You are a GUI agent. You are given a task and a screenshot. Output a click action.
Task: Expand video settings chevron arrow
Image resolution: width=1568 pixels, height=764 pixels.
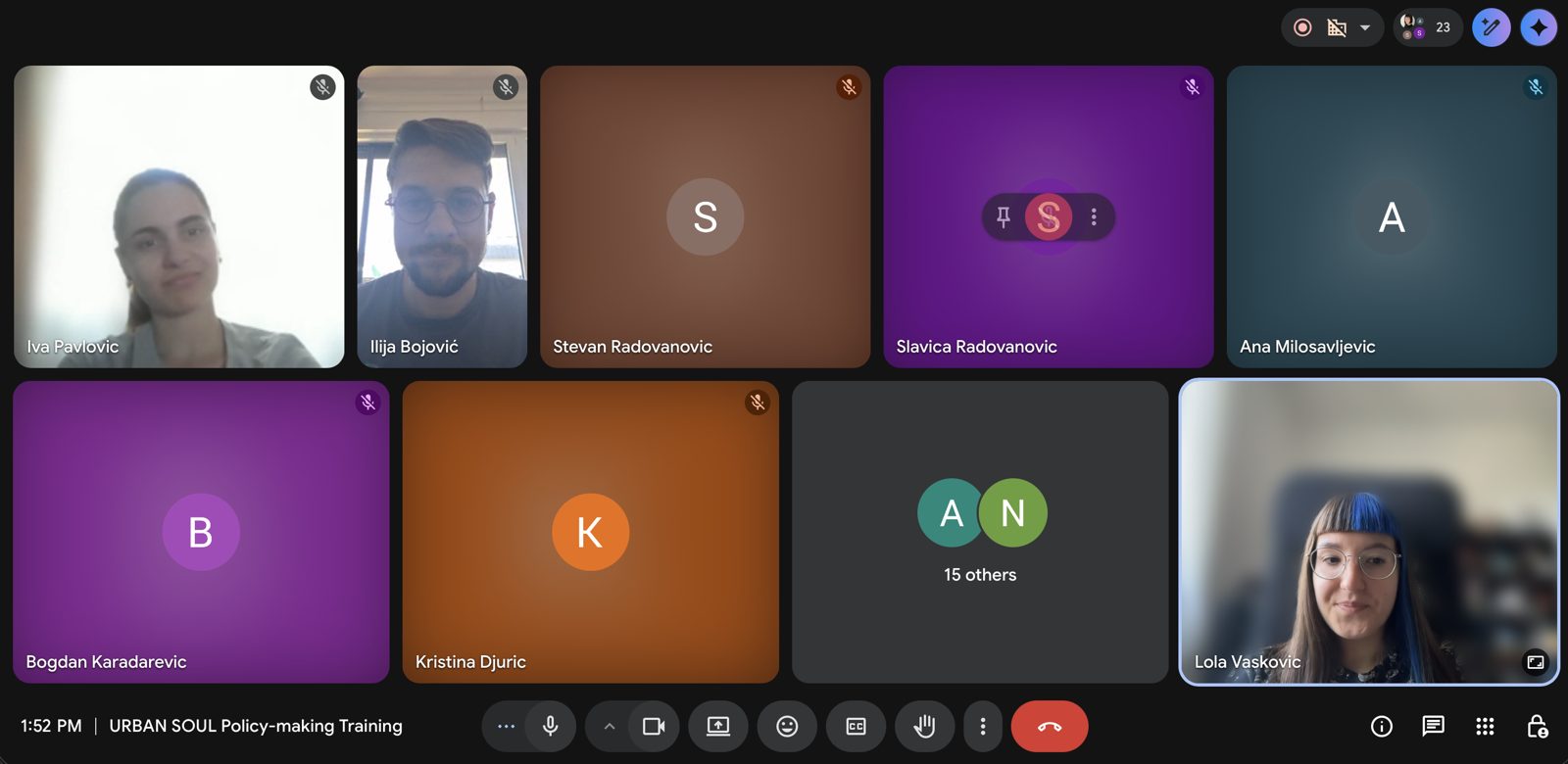(609, 726)
